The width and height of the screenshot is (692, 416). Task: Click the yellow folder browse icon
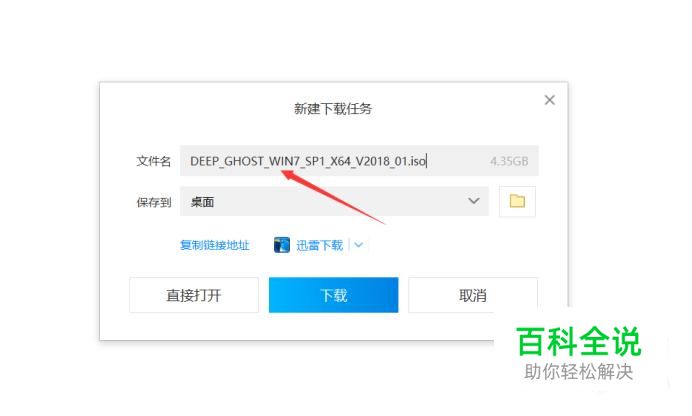click(517, 202)
